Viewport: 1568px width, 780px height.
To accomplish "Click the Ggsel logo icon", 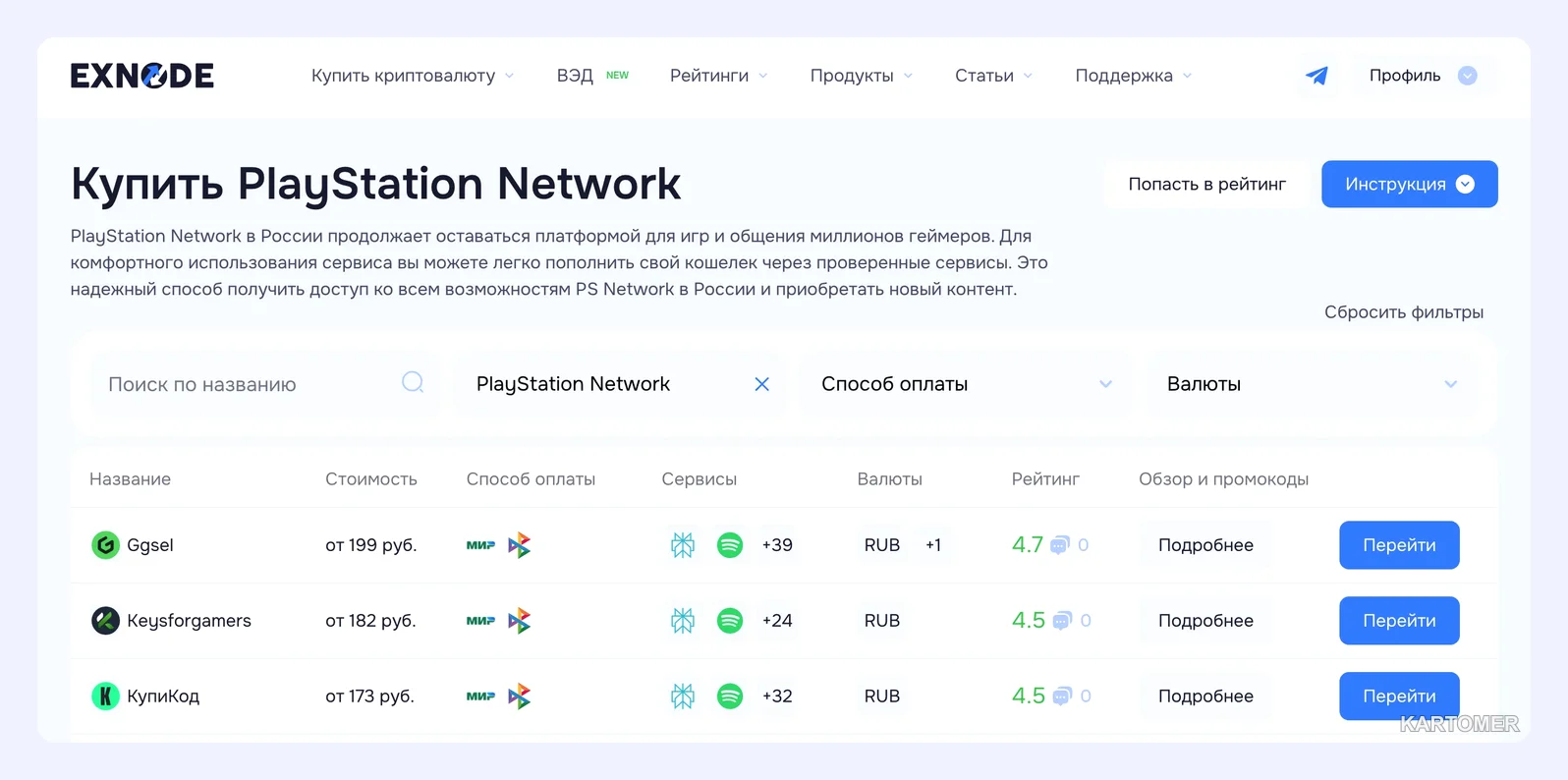I will [105, 544].
